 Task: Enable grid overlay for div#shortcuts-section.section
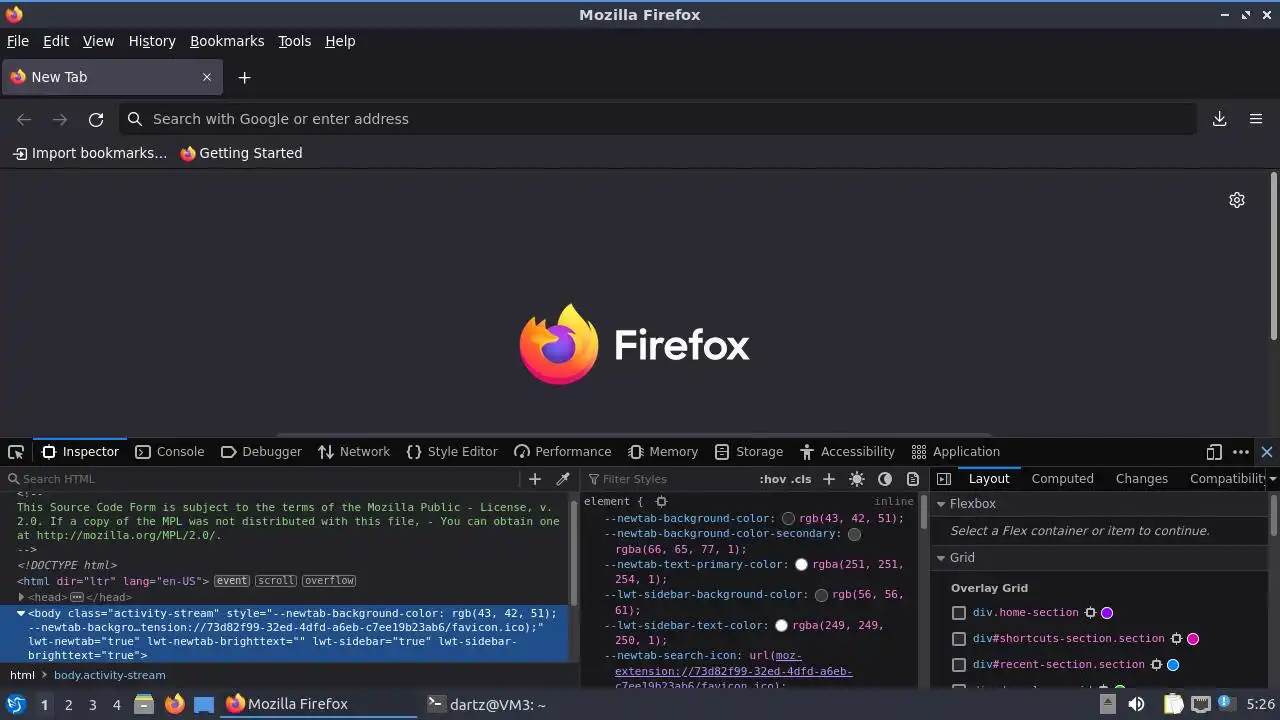click(959, 639)
